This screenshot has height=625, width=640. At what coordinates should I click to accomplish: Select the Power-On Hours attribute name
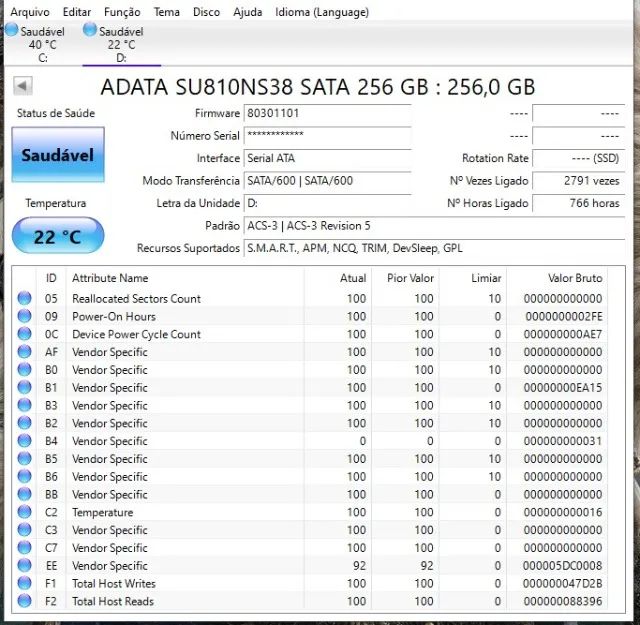coord(114,316)
